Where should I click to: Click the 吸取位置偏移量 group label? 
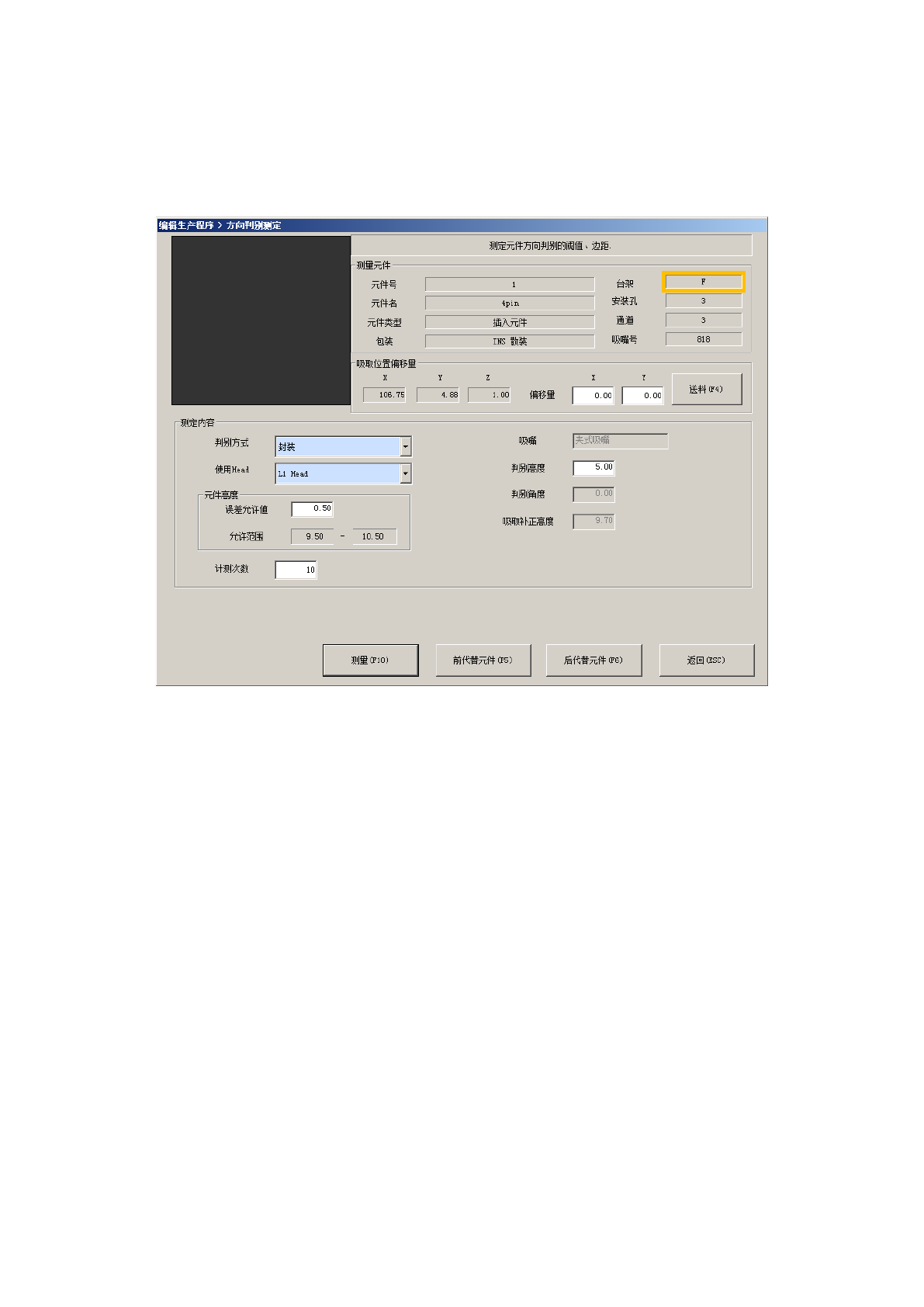[x=386, y=363]
